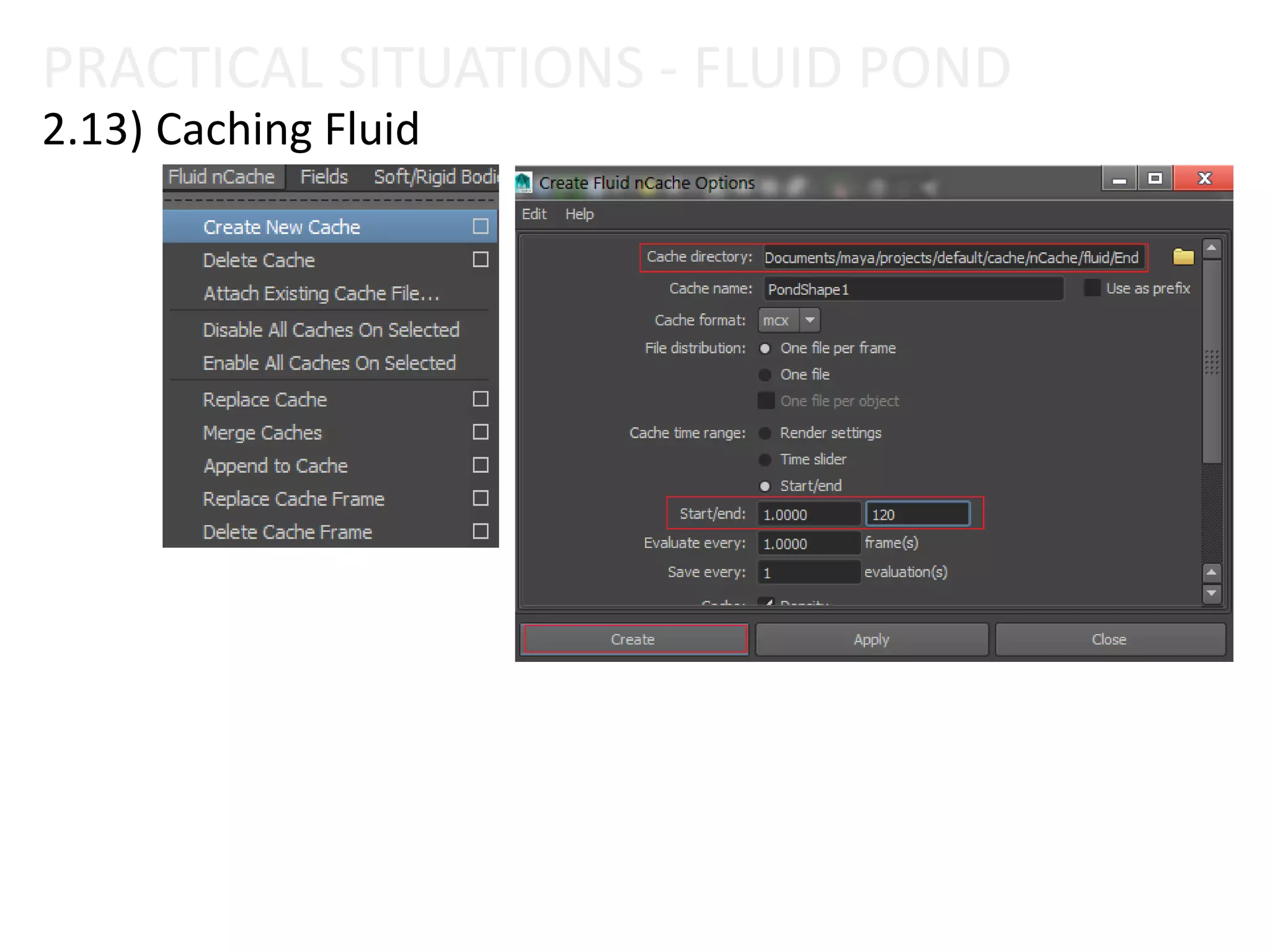Click the Cache directory path field
The height and width of the screenshot is (952, 1270).
click(954, 257)
